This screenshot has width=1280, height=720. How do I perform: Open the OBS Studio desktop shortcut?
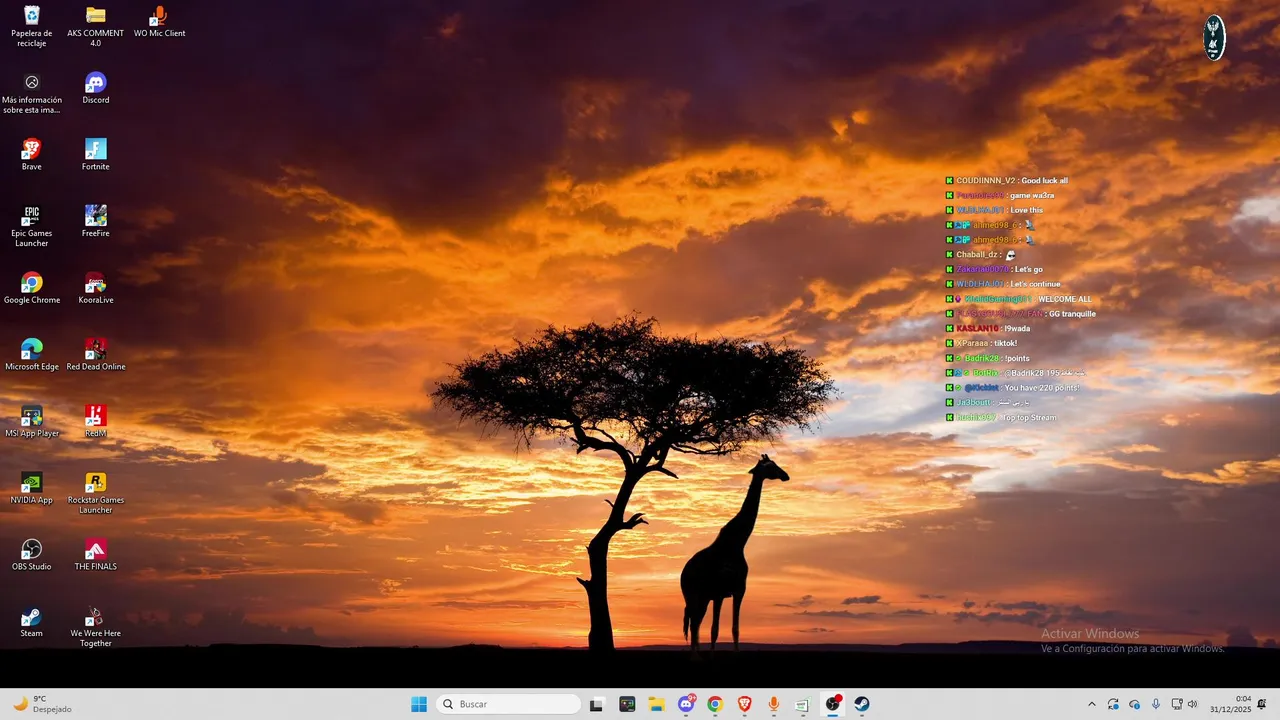point(32,555)
